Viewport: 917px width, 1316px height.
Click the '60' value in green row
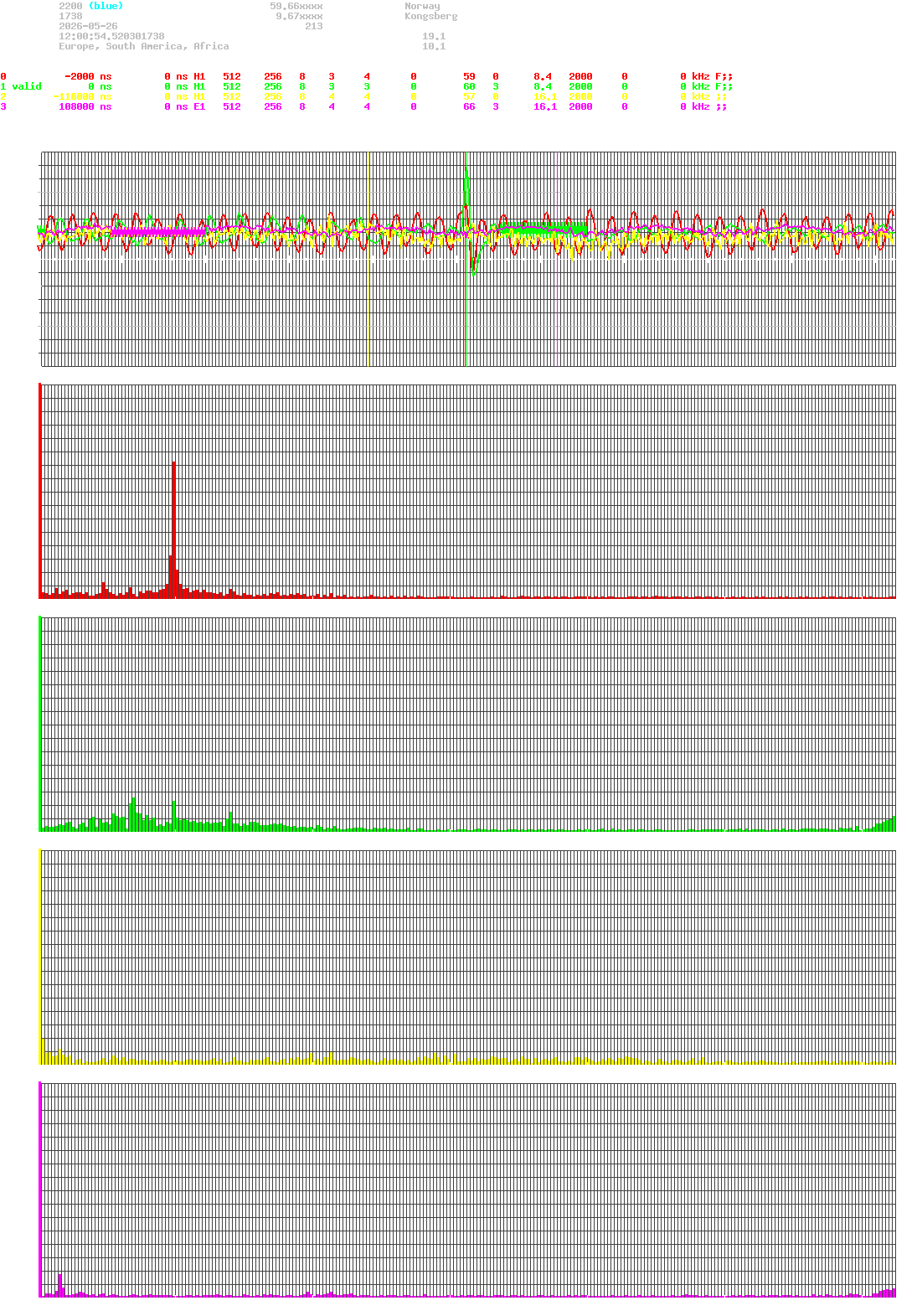pos(469,86)
